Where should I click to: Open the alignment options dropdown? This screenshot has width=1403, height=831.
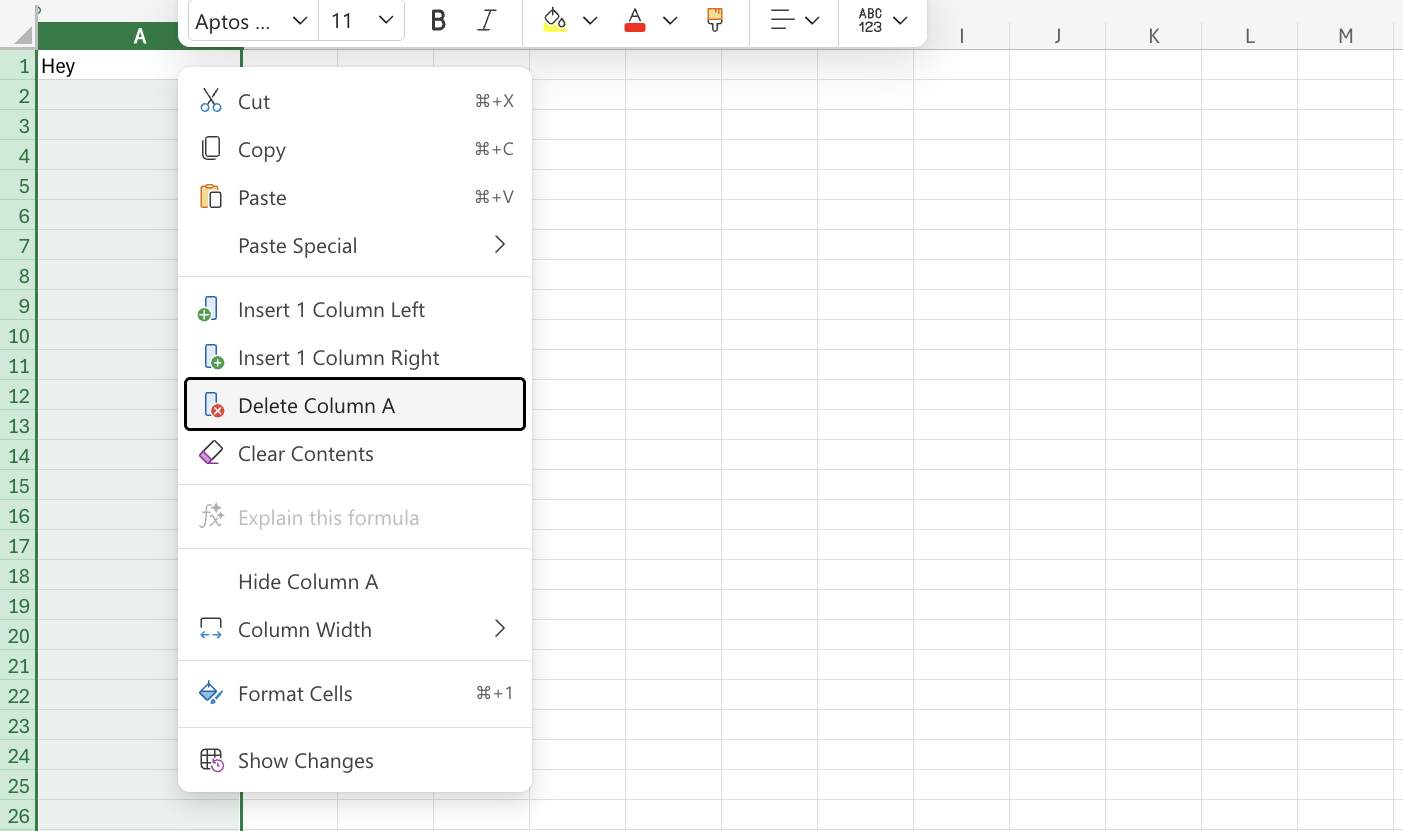pos(794,20)
